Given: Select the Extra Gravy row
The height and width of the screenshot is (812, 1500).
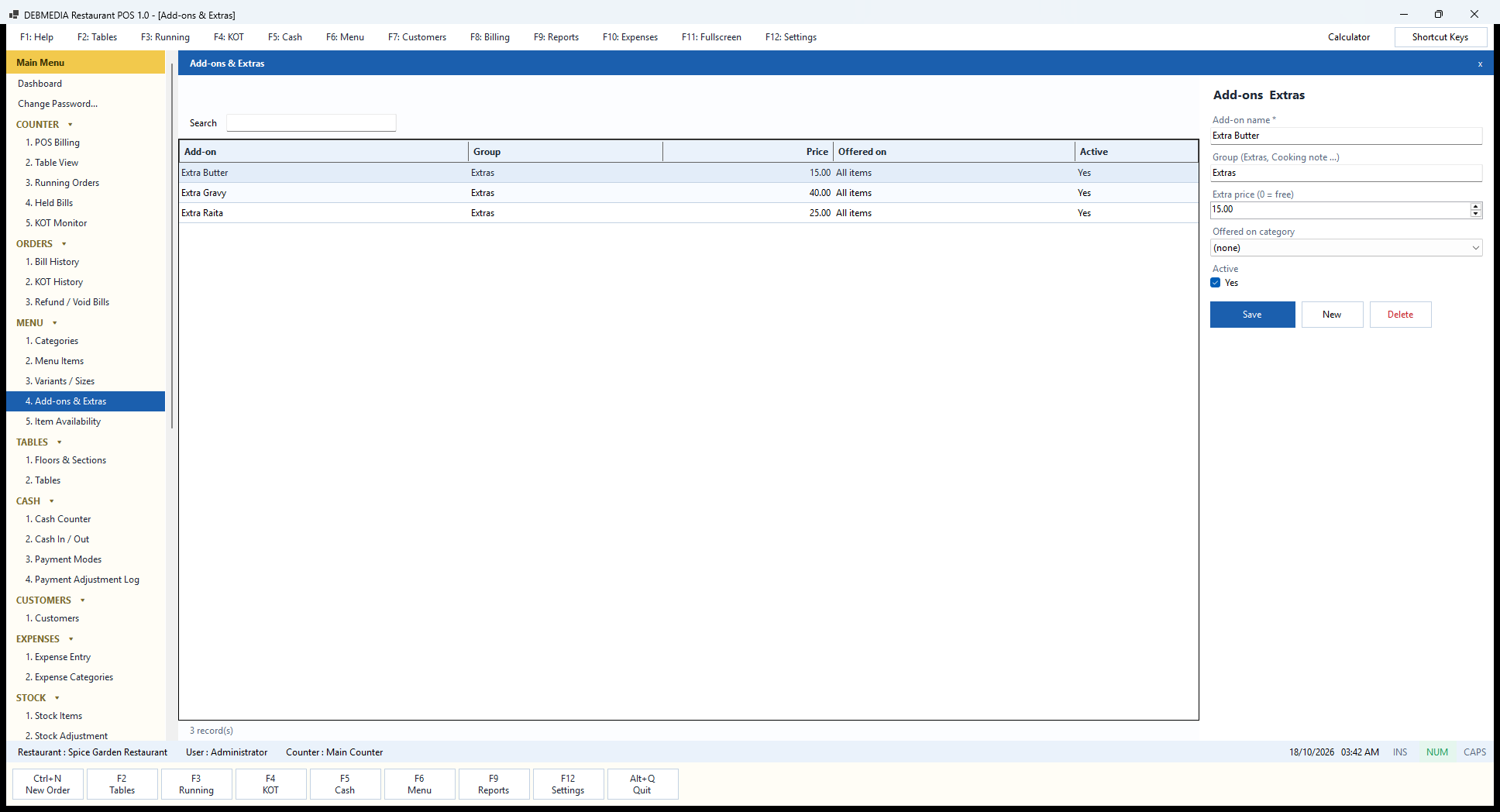Looking at the screenshot, I should tap(689, 193).
